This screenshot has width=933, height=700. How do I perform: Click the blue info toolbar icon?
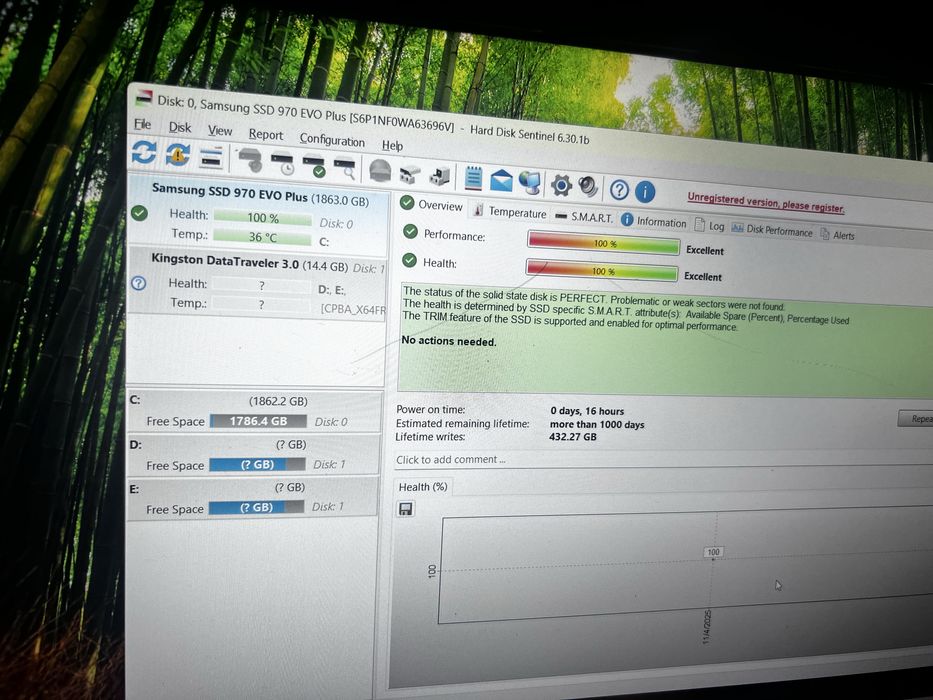click(x=645, y=192)
